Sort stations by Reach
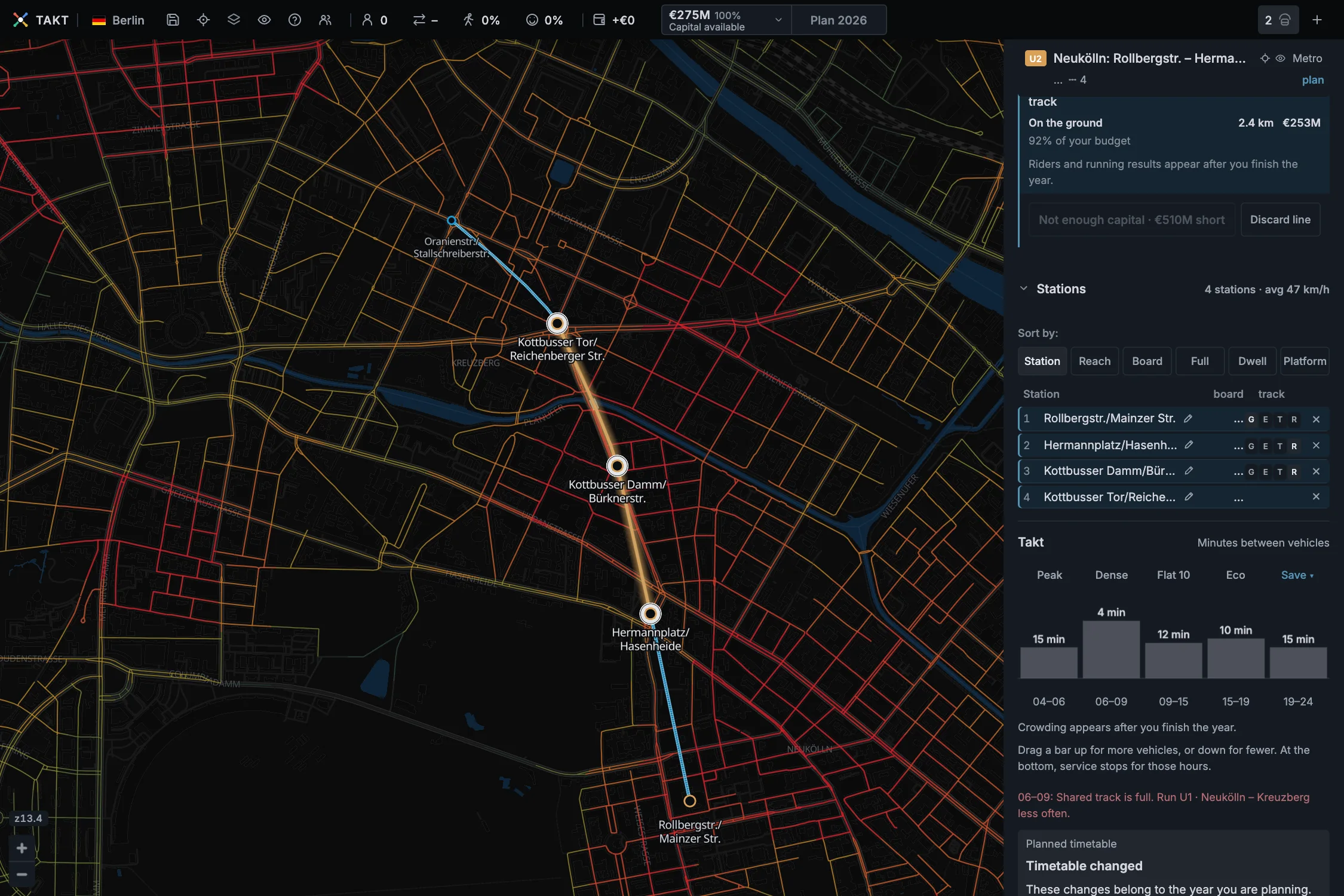Screen dimensions: 1344x896 1094,361
